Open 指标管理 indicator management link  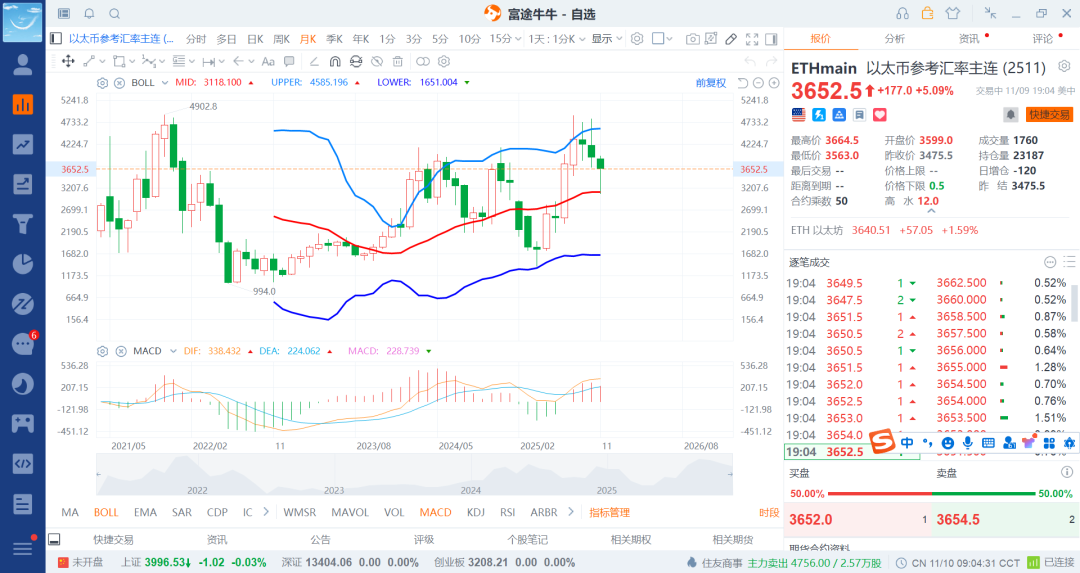[609, 512]
